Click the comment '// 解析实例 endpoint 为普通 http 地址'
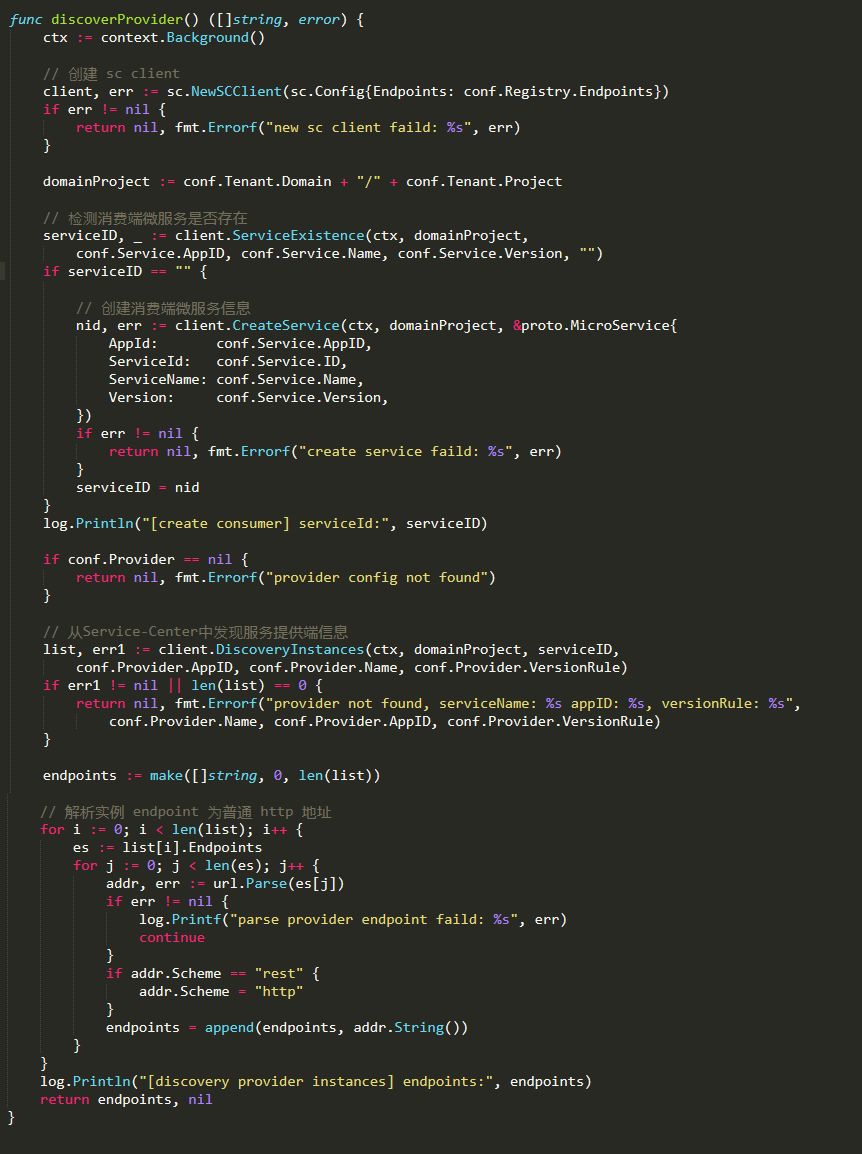This screenshot has height=1154, width=862. 186,812
